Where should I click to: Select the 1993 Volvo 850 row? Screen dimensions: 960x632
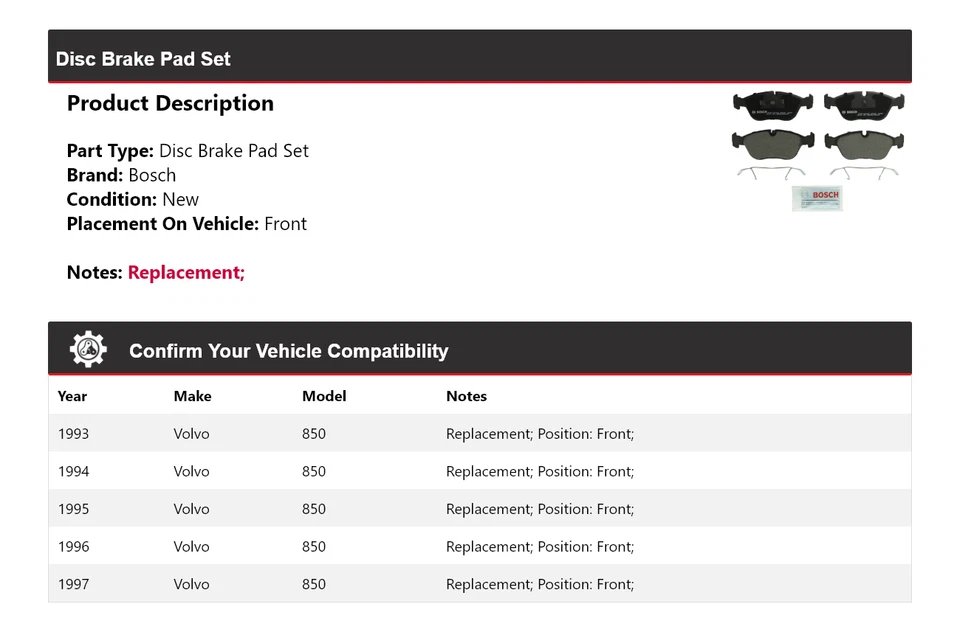point(479,434)
